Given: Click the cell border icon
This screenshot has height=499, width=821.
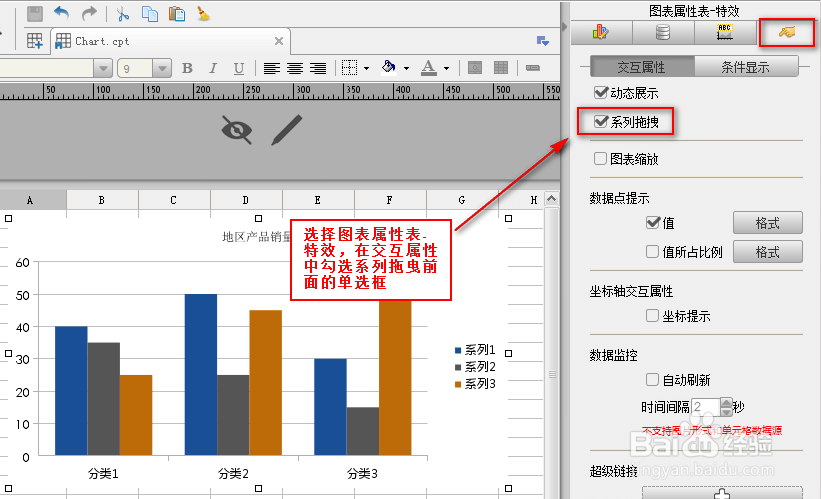Looking at the screenshot, I should 349,68.
